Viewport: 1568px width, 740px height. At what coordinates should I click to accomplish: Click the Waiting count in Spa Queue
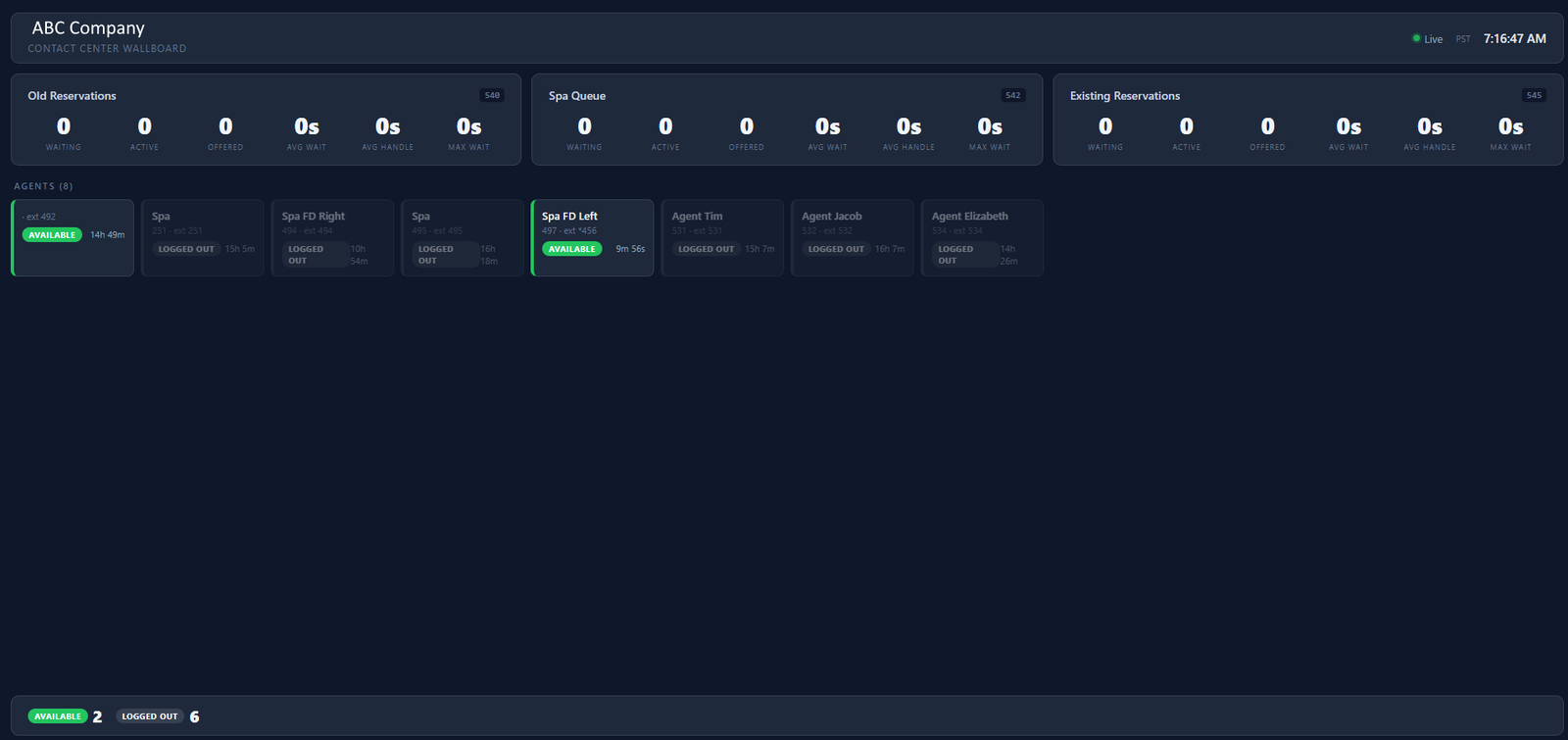coord(584,127)
